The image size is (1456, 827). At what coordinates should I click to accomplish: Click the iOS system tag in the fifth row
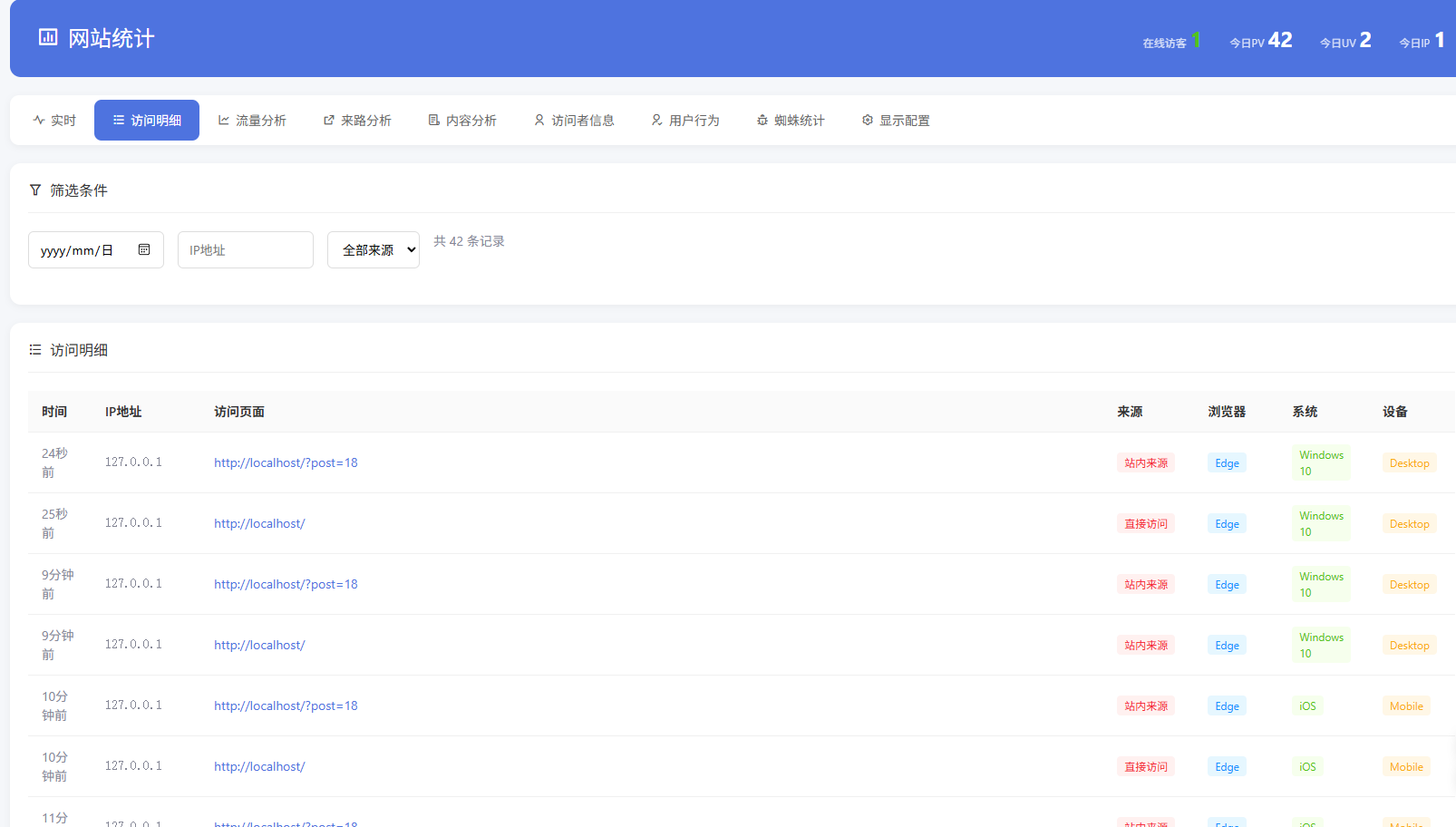(x=1307, y=705)
